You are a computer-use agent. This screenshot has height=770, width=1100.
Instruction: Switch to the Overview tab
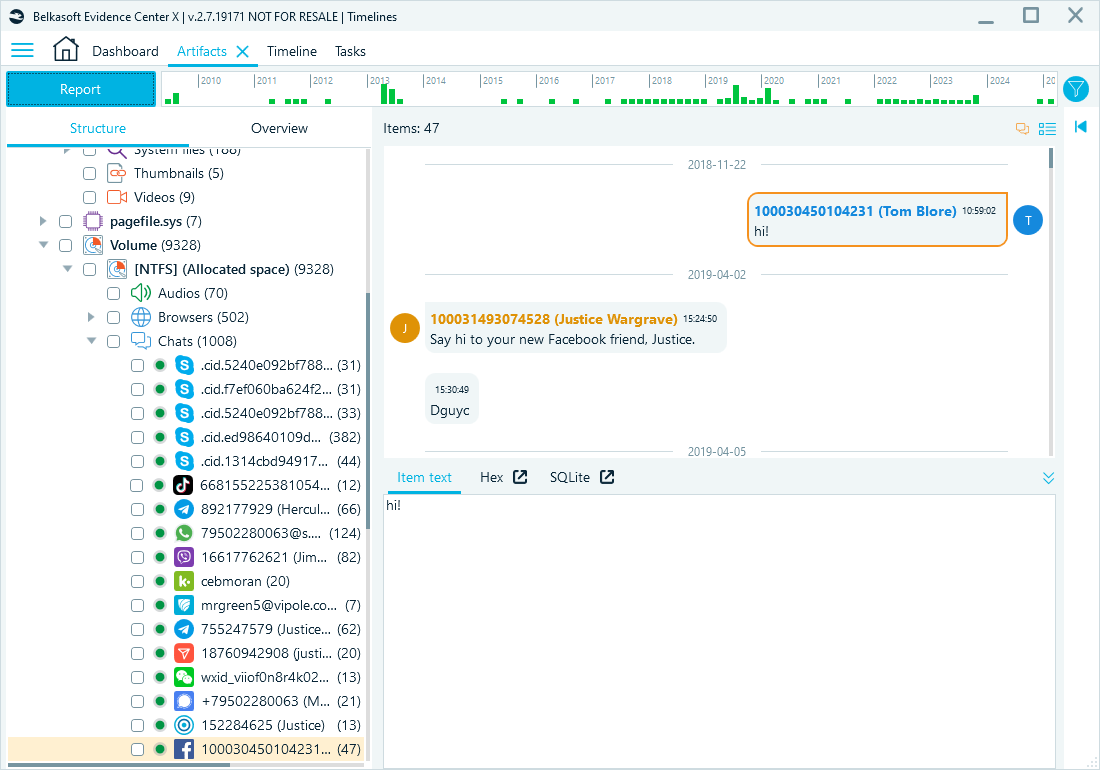click(x=279, y=128)
